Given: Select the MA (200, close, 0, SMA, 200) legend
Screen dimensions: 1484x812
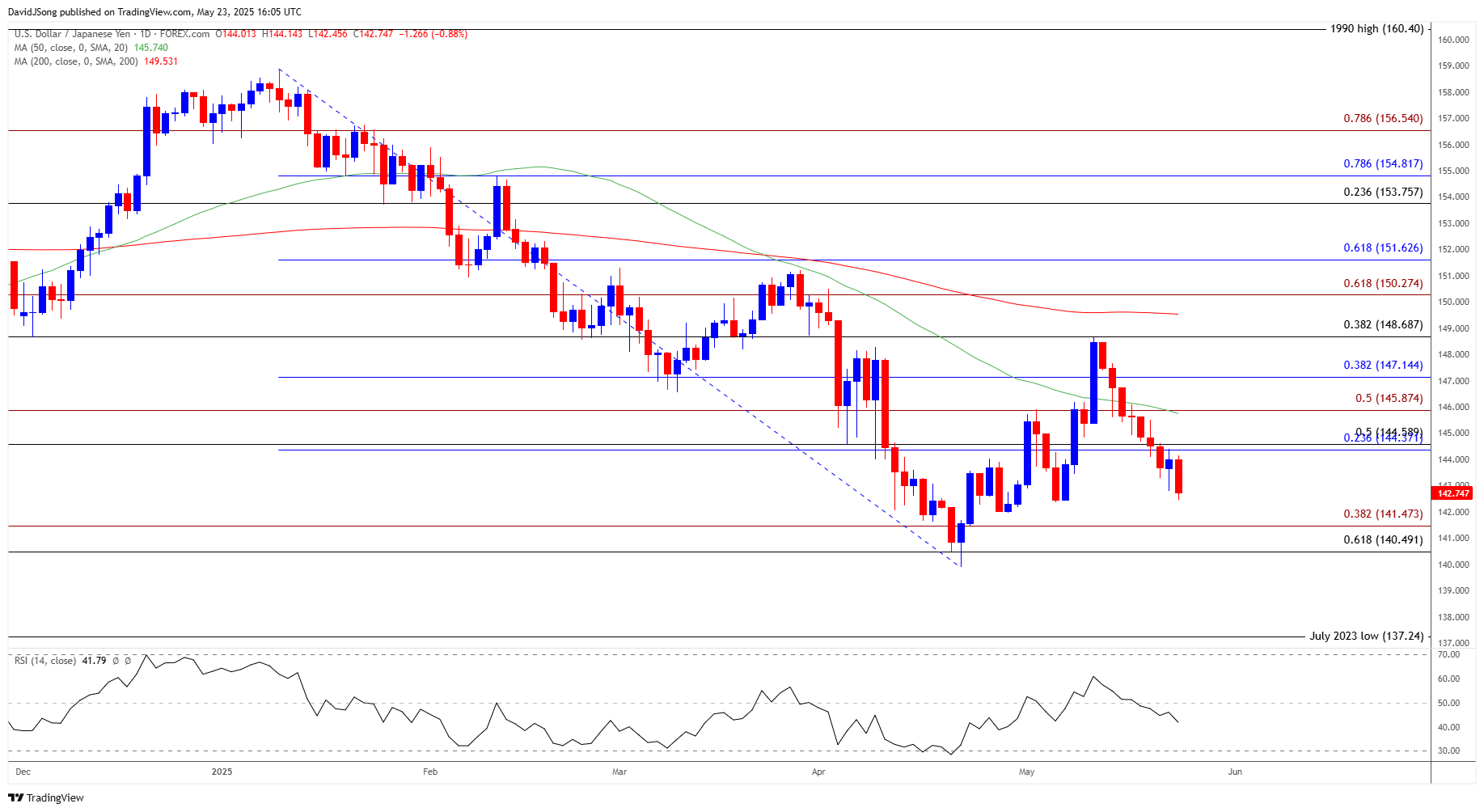Looking at the screenshot, I should [x=77, y=61].
